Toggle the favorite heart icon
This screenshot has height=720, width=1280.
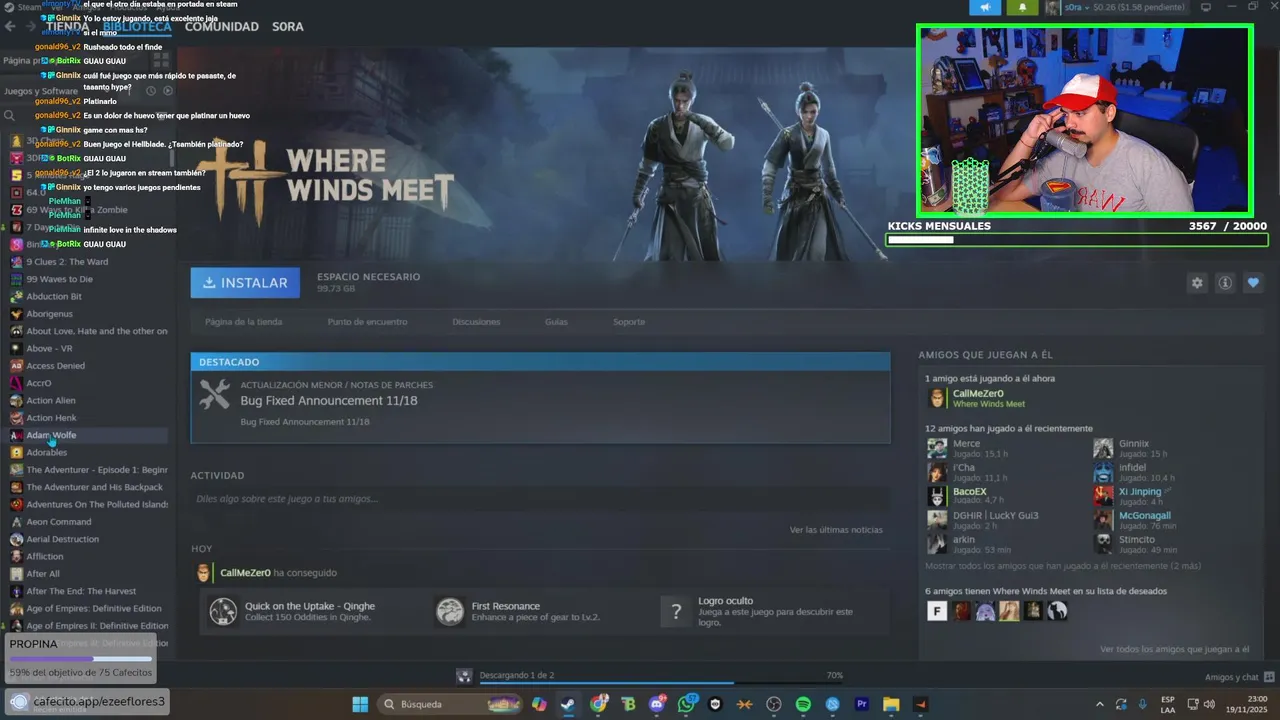tap(1253, 283)
